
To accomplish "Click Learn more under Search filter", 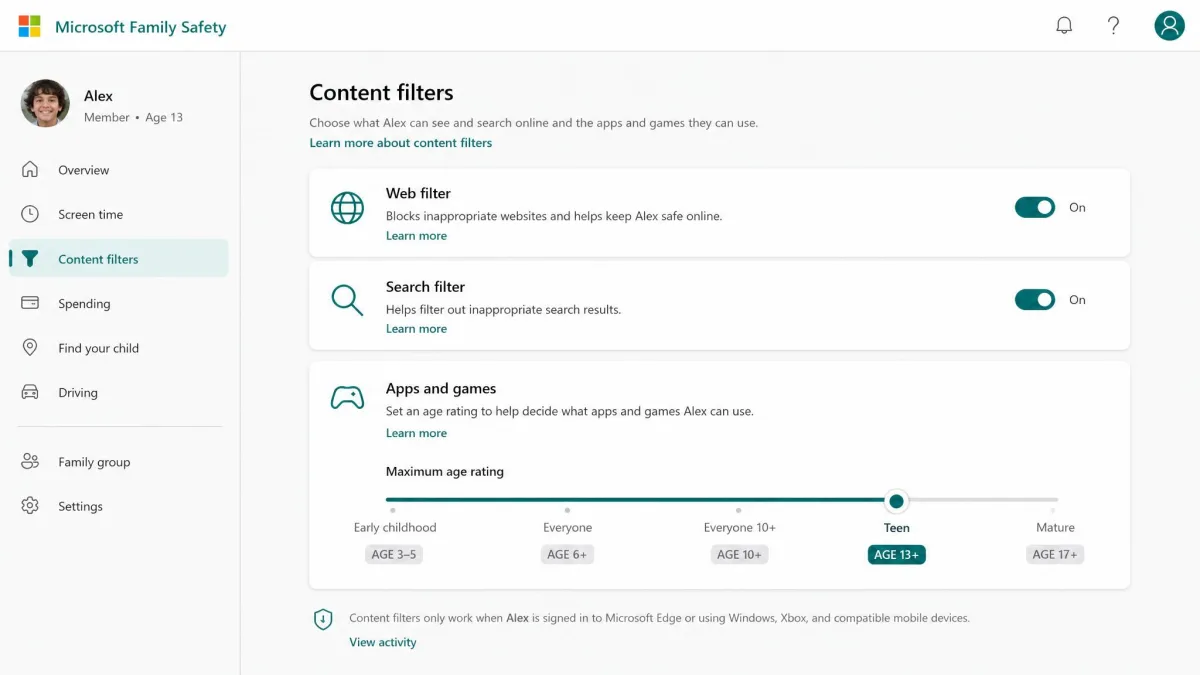I will [x=416, y=329].
